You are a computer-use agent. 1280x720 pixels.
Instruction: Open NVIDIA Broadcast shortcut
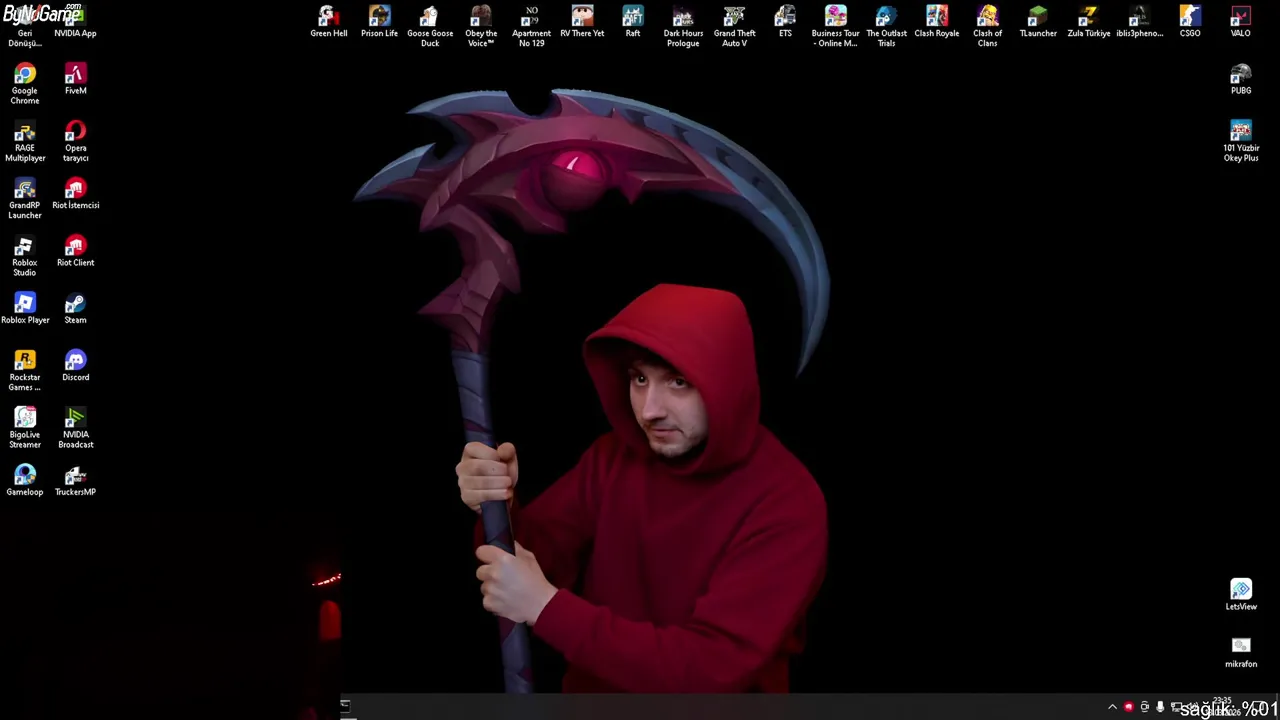(x=75, y=428)
